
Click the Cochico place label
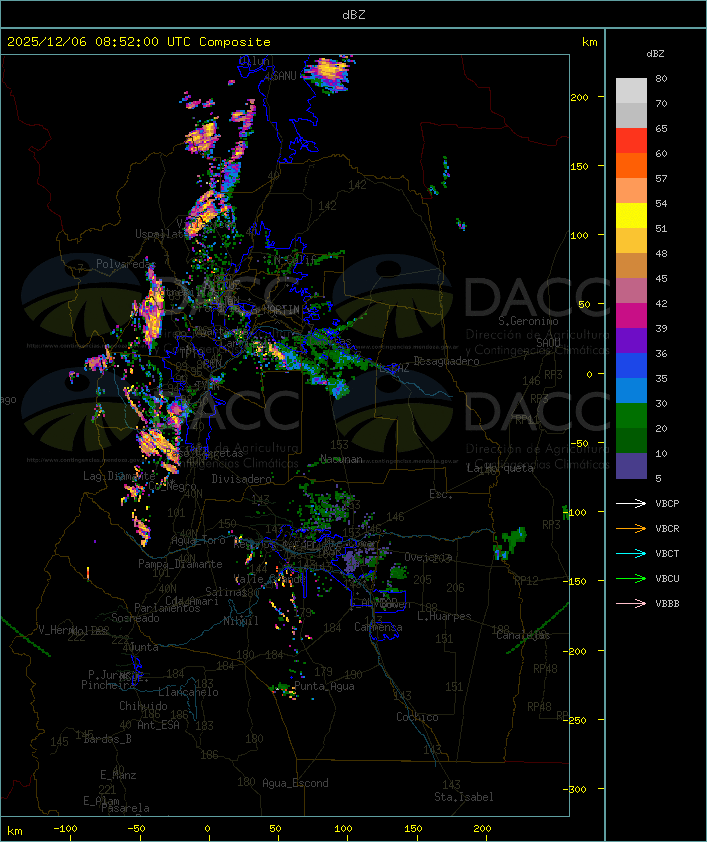pyautogui.click(x=417, y=717)
